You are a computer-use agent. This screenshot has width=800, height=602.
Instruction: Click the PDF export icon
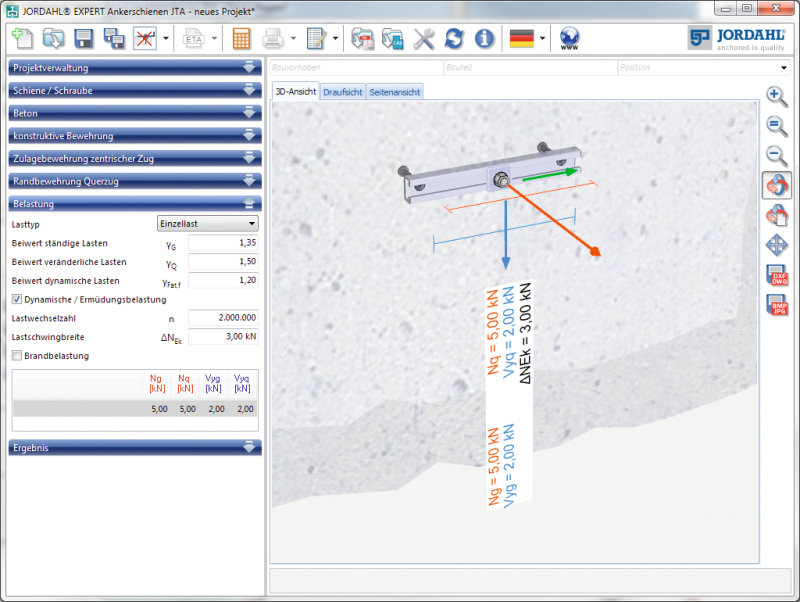click(x=363, y=38)
